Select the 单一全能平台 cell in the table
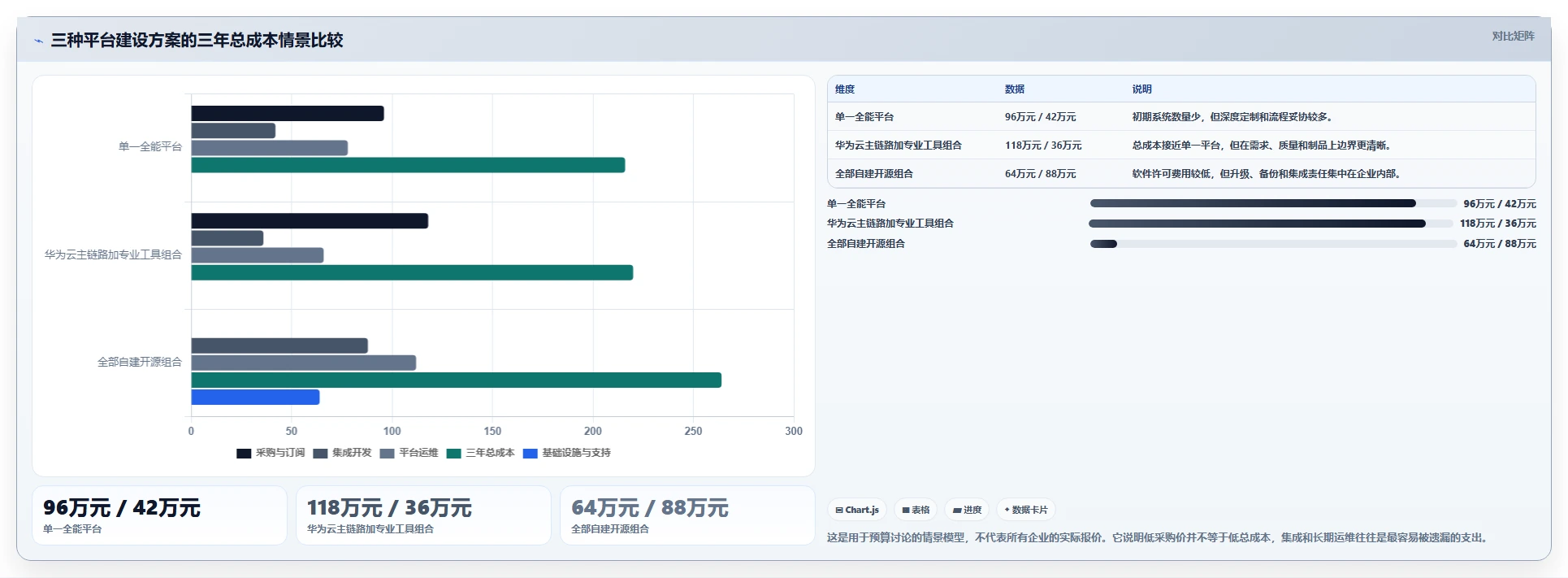The width and height of the screenshot is (1568, 578). click(864, 117)
